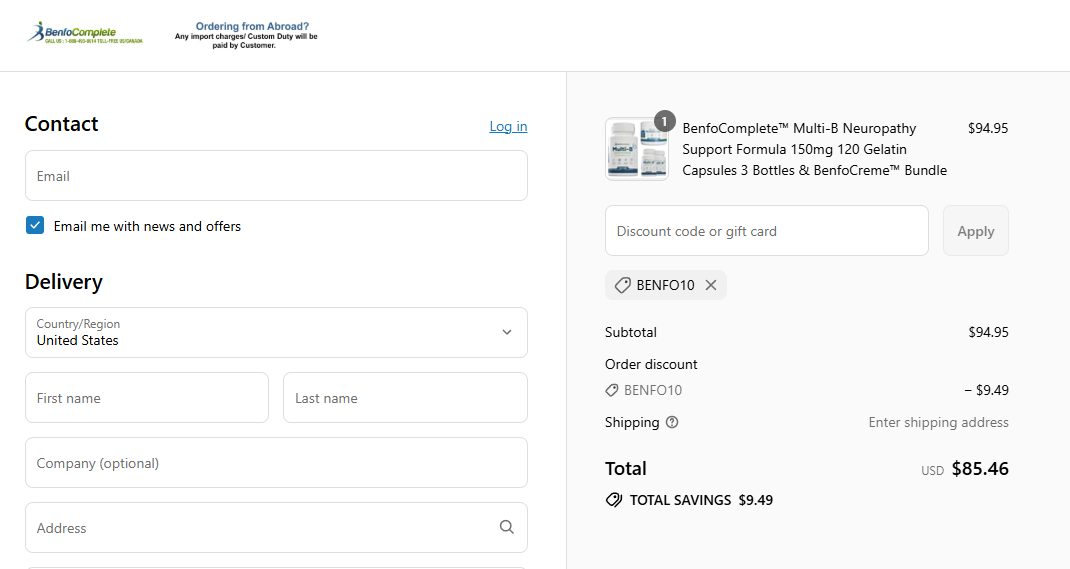1070x569 pixels.
Task: Click the Company (optional) field
Action: 276,463
